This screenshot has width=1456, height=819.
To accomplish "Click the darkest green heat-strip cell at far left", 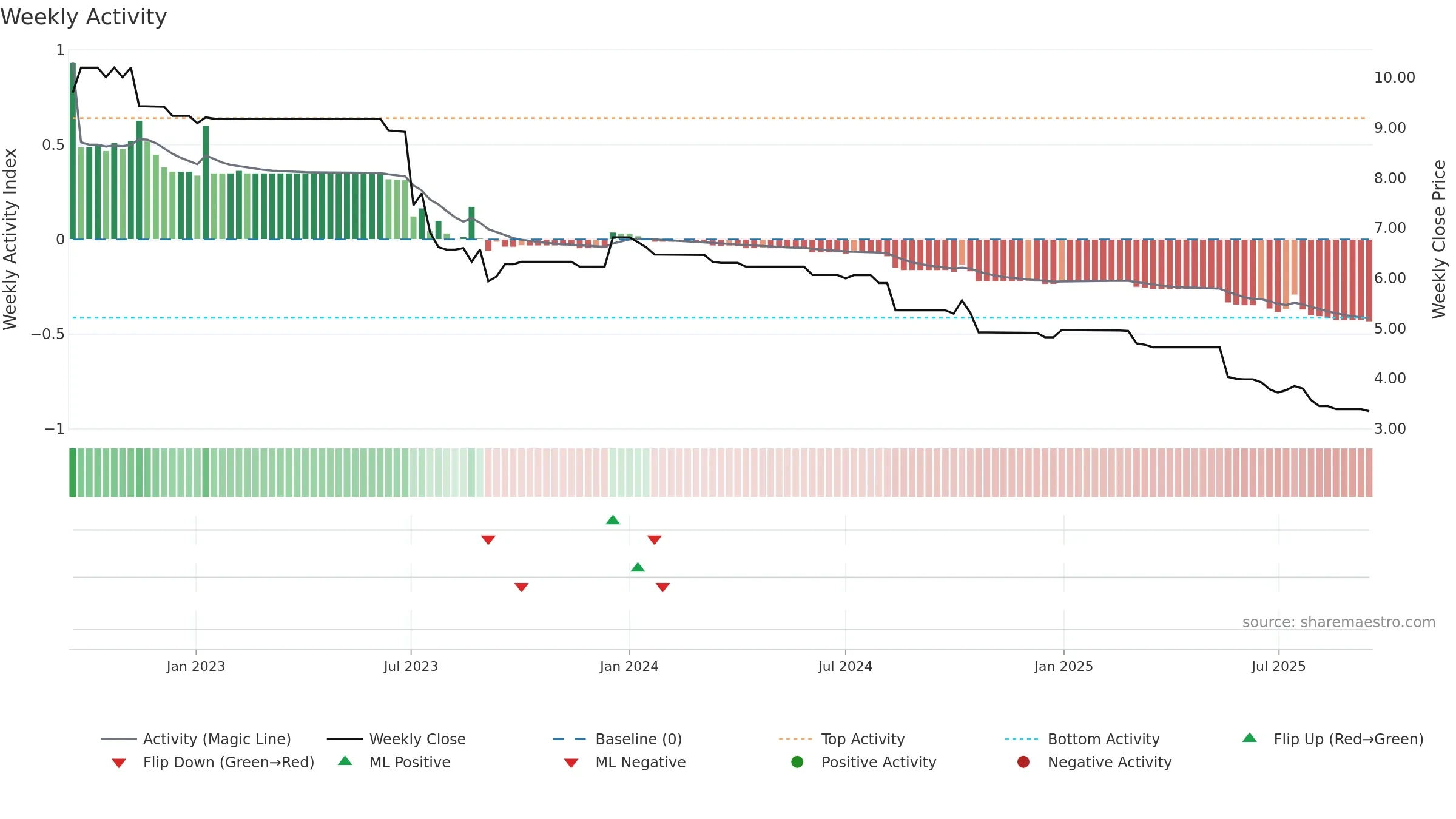I will point(73,473).
